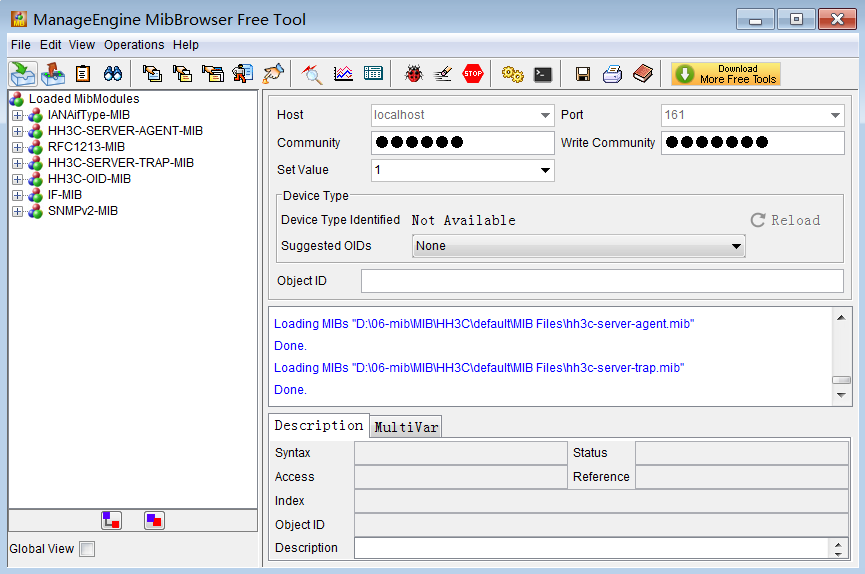Expand the SNMPv2-MIB tree node
The height and width of the screenshot is (574, 865).
click(18, 211)
